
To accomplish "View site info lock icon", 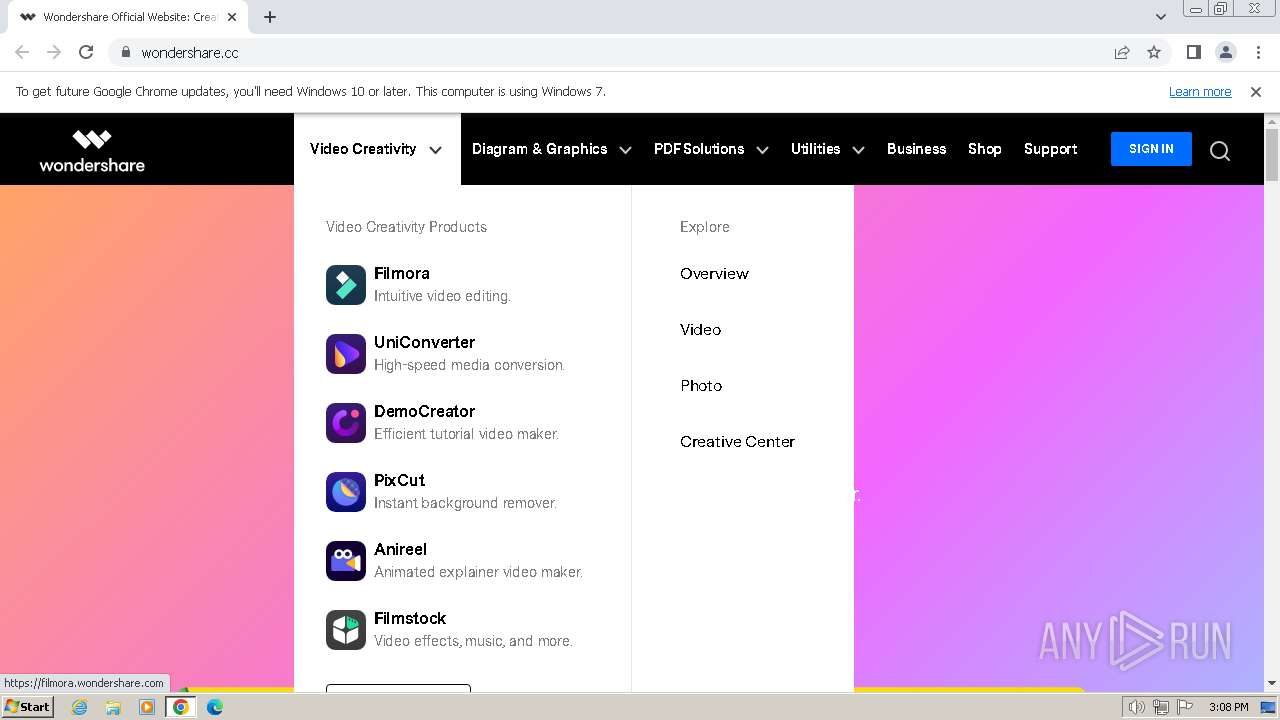I will coord(125,53).
